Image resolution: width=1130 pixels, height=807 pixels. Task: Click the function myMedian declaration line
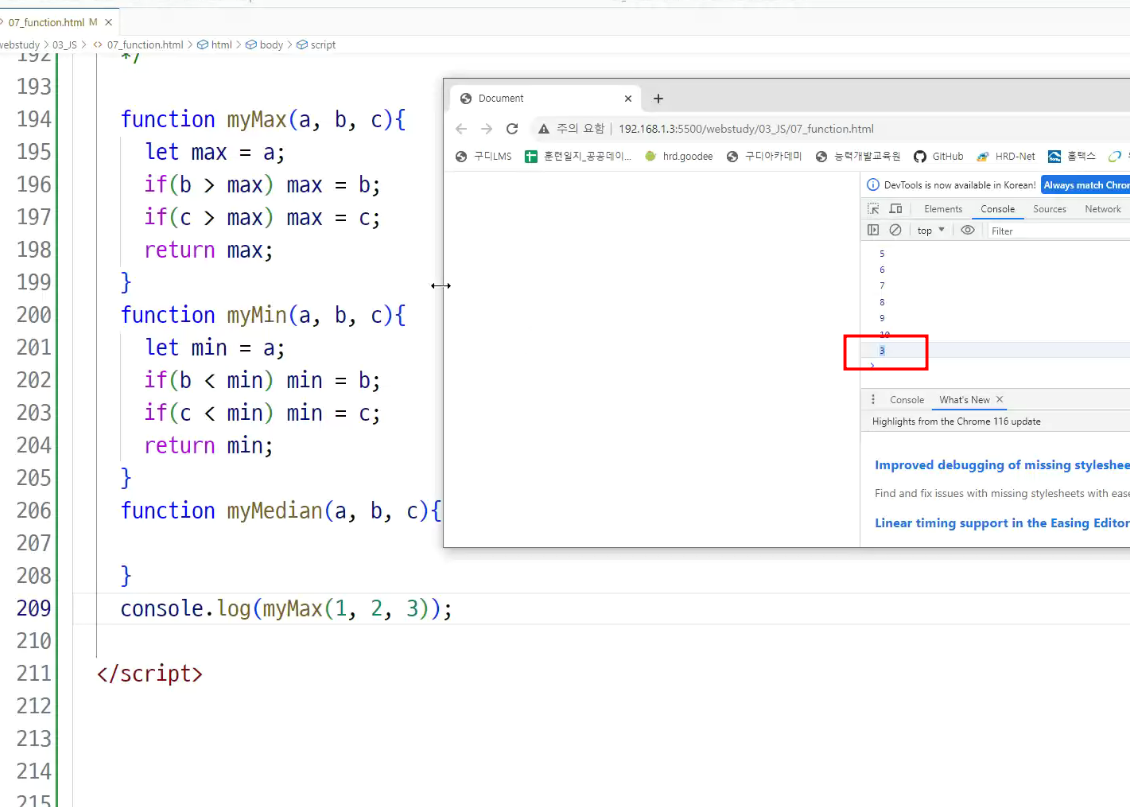281,511
